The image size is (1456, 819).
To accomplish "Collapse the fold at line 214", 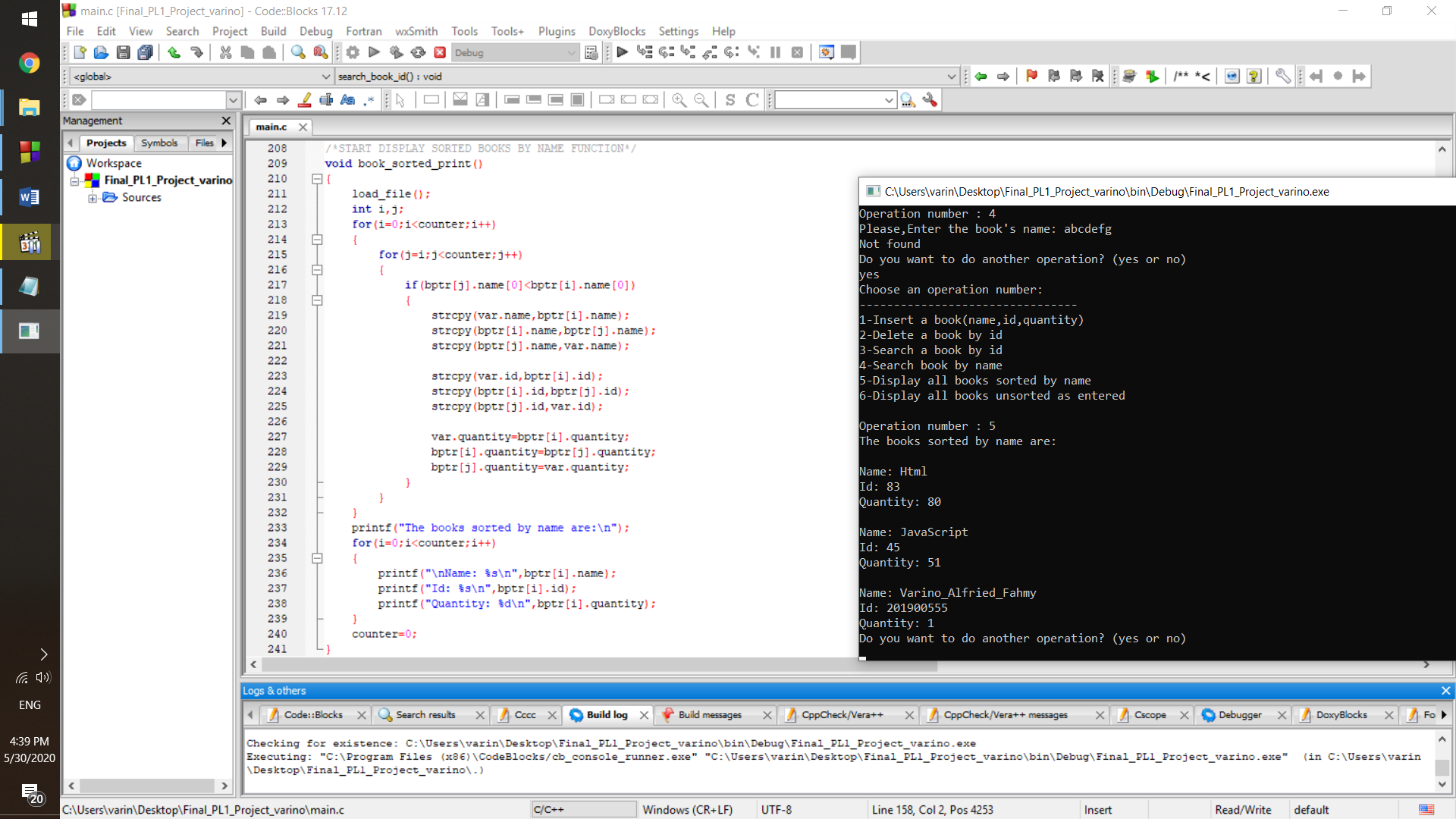I will (317, 240).
